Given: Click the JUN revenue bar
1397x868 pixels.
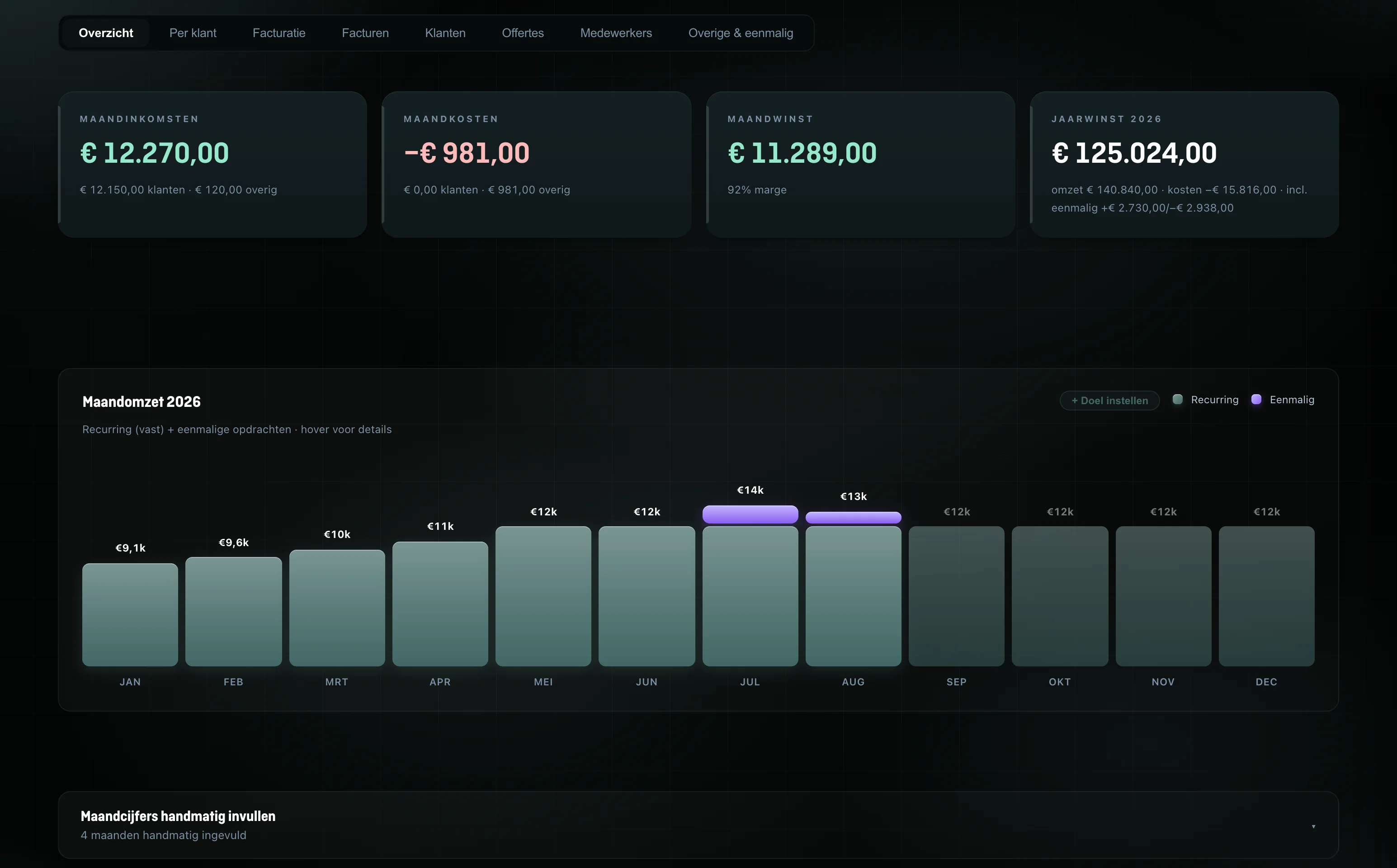Looking at the screenshot, I should [647, 596].
